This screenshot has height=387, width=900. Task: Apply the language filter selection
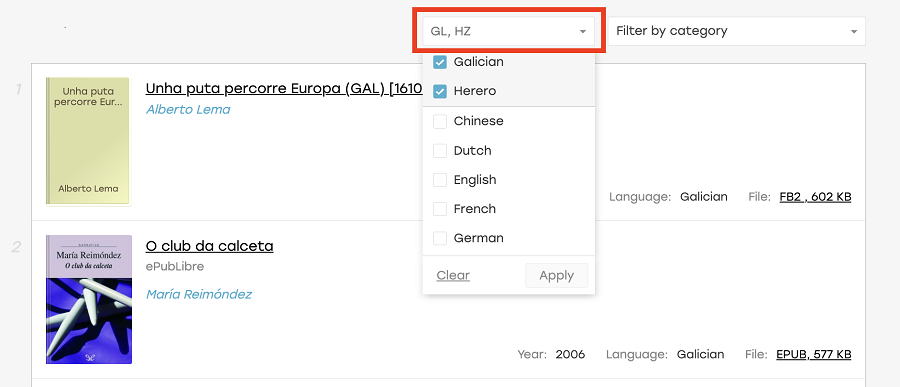click(556, 276)
